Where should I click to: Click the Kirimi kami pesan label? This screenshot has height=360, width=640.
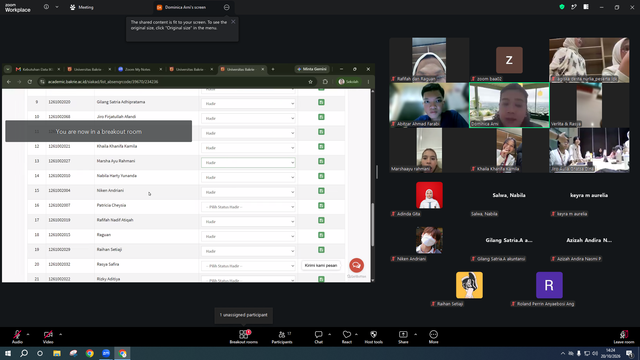tap(321, 265)
